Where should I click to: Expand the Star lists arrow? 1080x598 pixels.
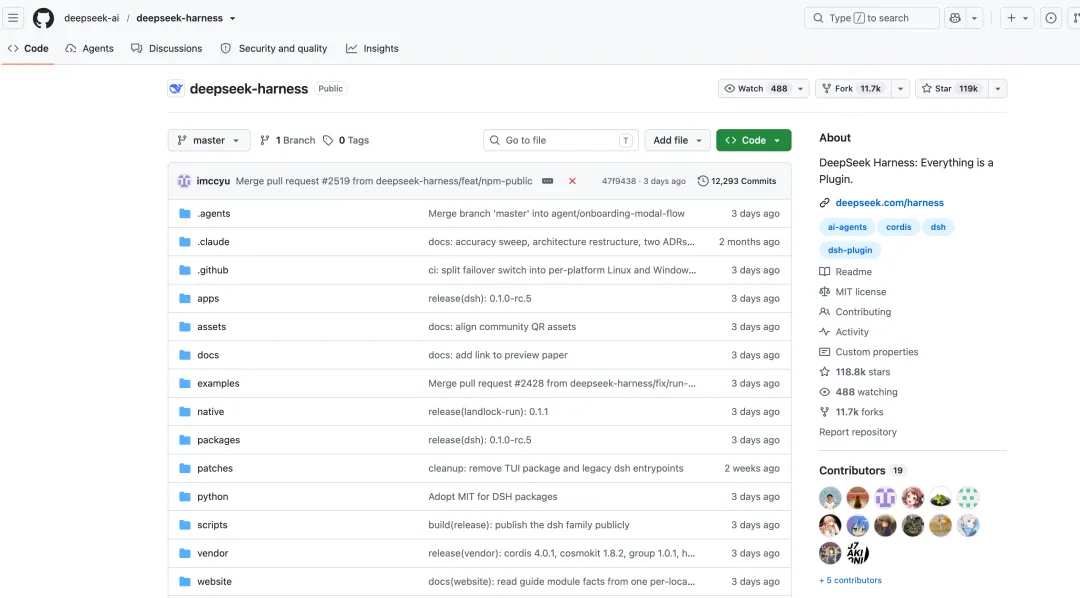pyautogui.click(x=997, y=88)
